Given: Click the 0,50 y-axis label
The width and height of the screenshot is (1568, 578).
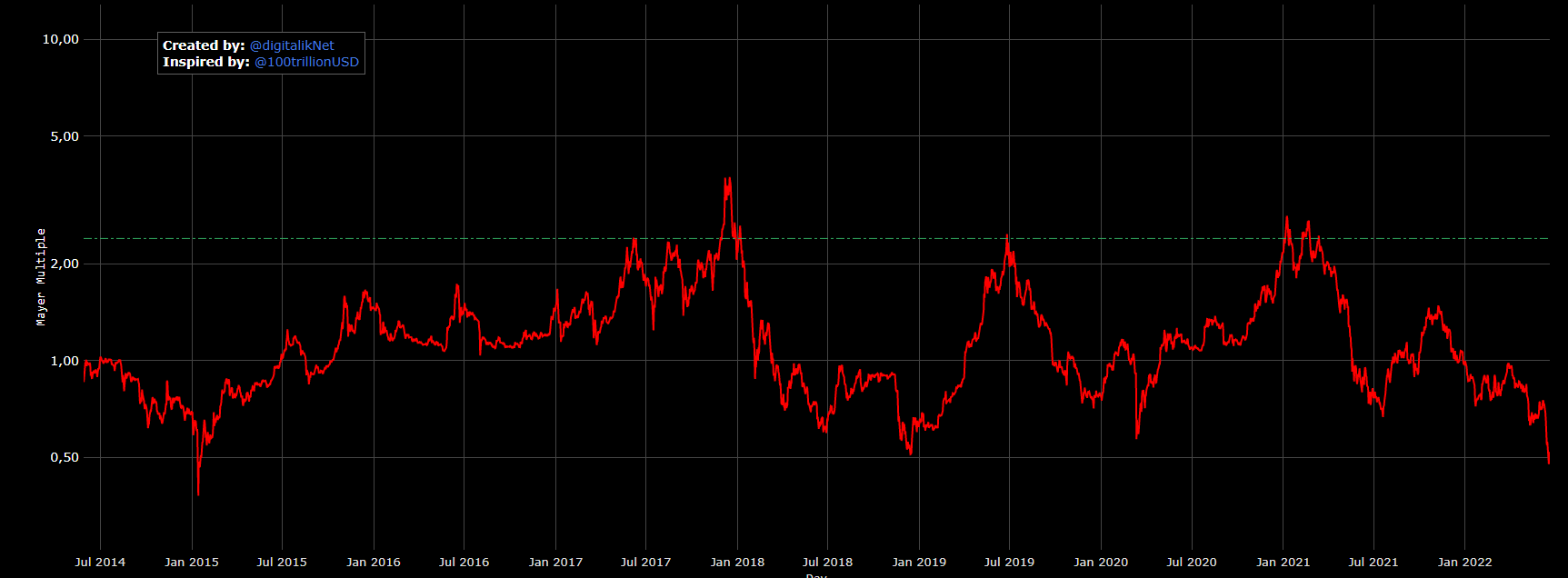Looking at the screenshot, I should click(65, 457).
